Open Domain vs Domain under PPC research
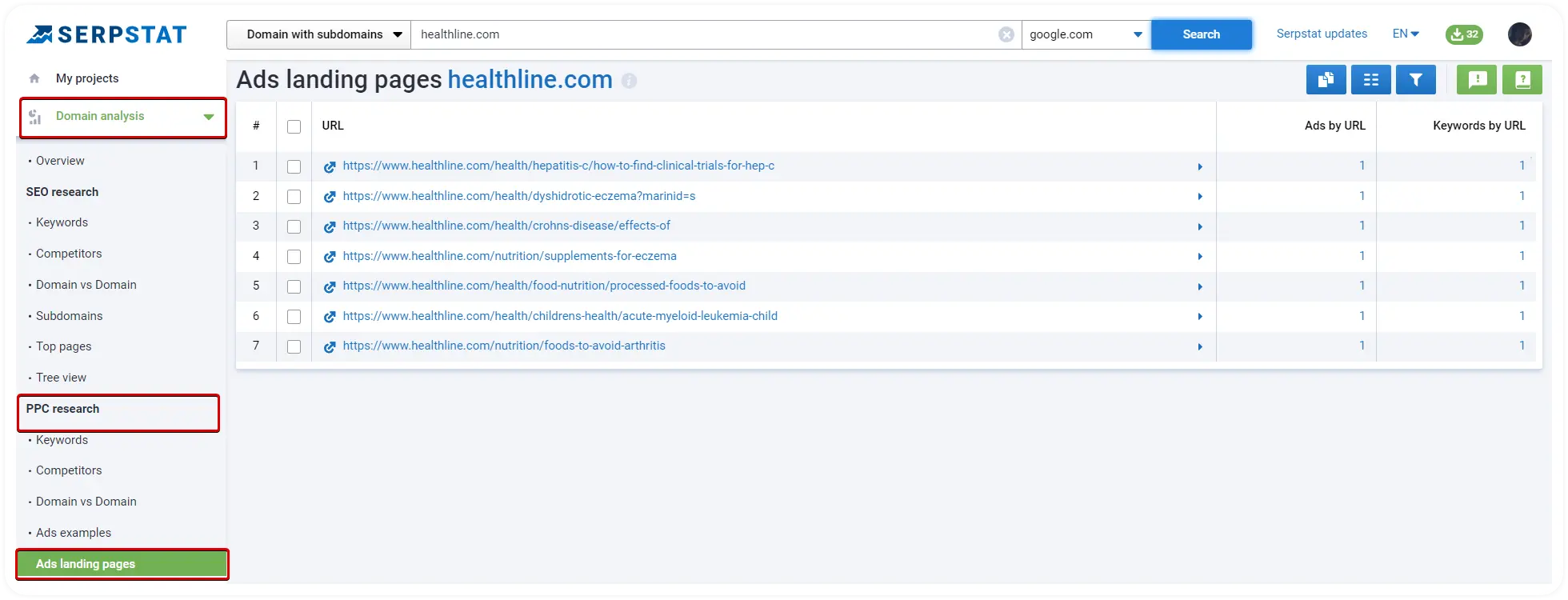Image resolution: width=1568 pixels, height=600 pixels. click(86, 502)
